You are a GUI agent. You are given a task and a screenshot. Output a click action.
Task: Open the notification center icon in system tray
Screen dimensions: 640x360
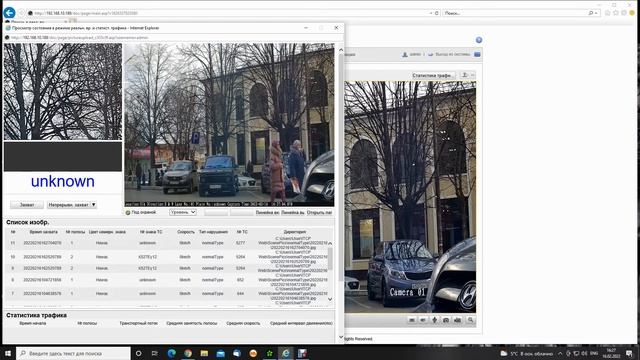point(629,353)
